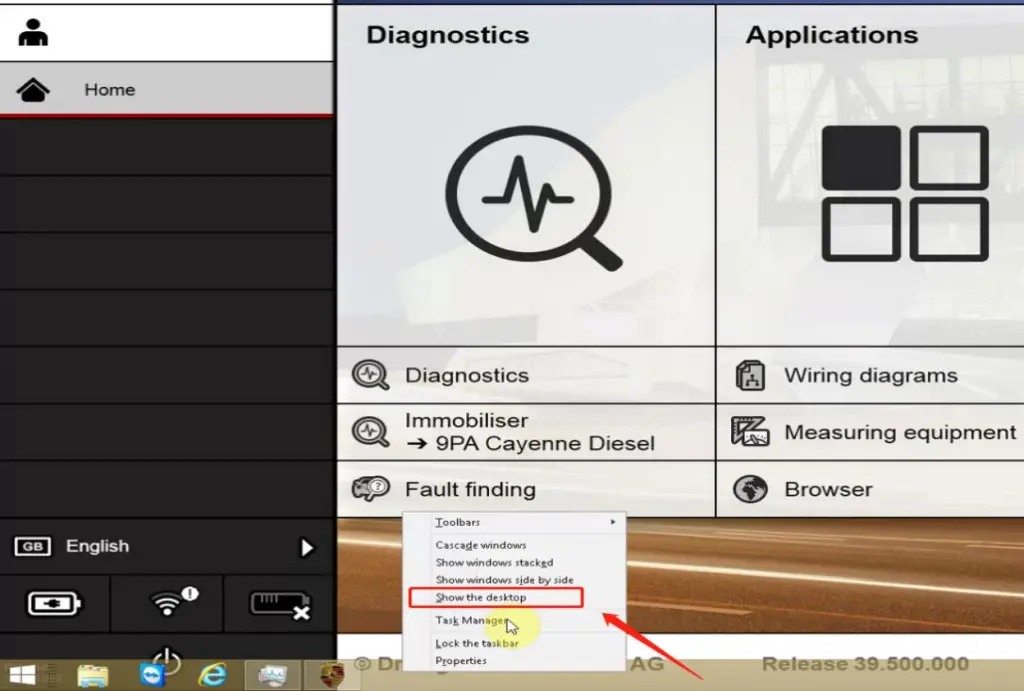The image size is (1024, 691).
Task: Go to Home in the sidebar
Action: pyautogui.click(x=167, y=89)
